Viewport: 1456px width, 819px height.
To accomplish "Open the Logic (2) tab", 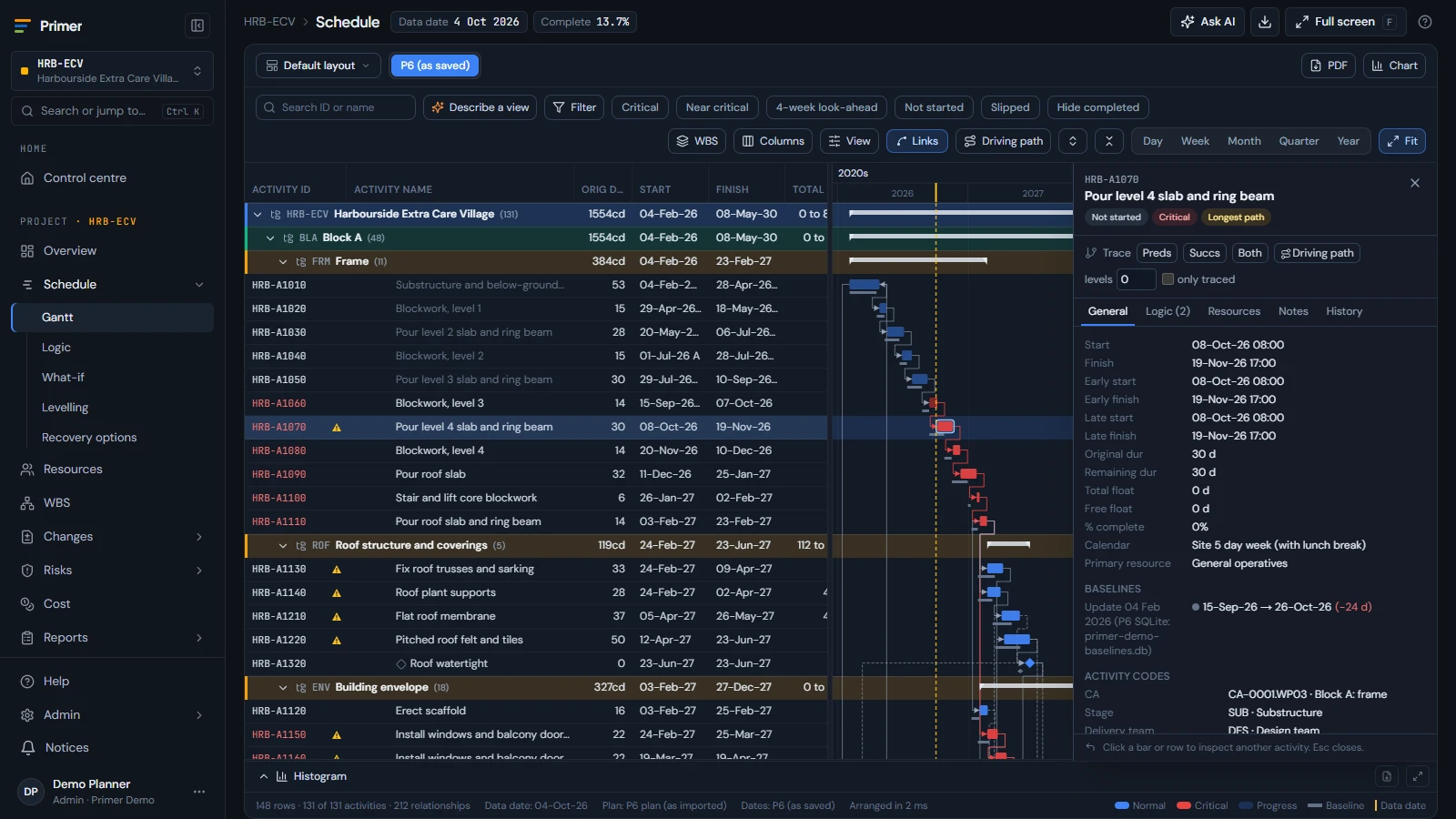I will tap(1168, 311).
